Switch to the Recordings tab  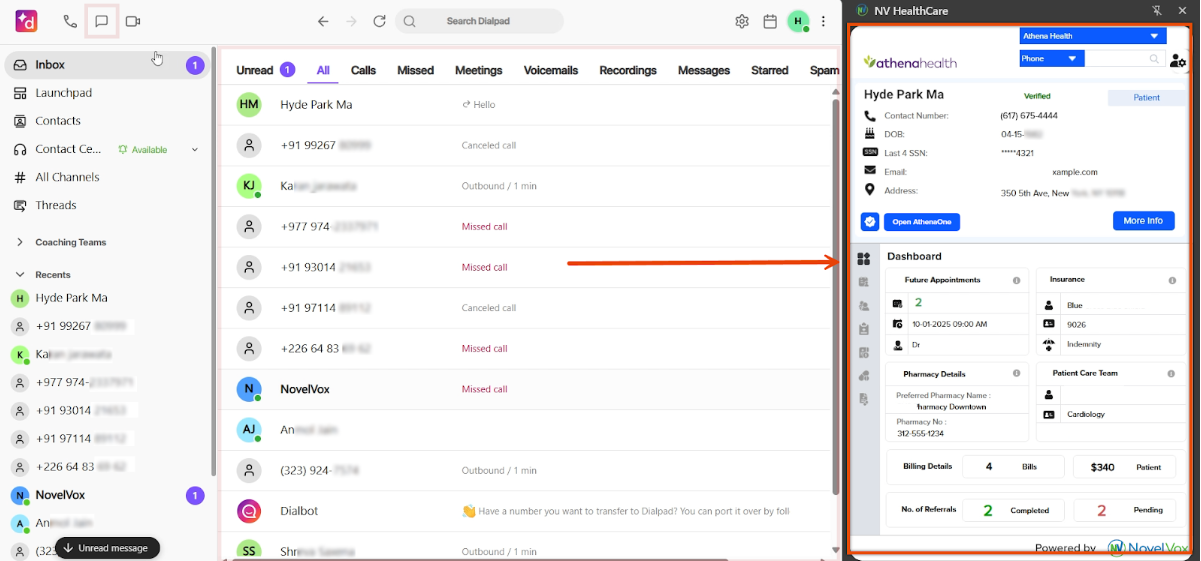(x=628, y=70)
